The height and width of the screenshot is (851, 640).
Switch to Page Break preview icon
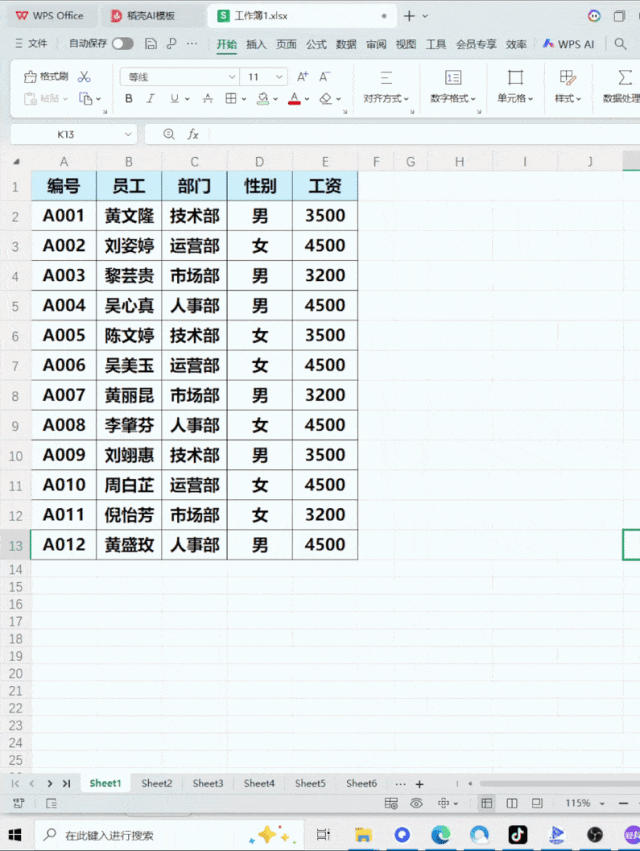pos(537,803)
